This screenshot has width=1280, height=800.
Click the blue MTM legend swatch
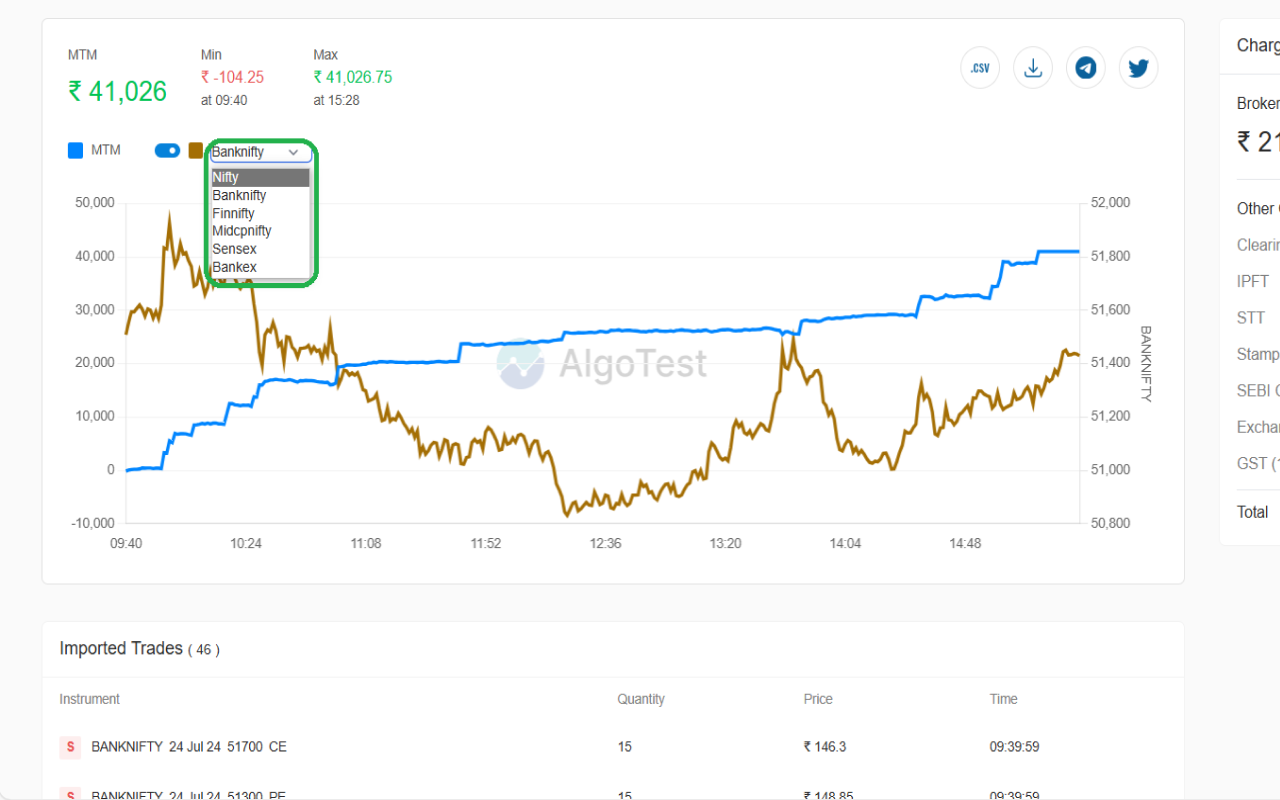[x=75, y=151]
